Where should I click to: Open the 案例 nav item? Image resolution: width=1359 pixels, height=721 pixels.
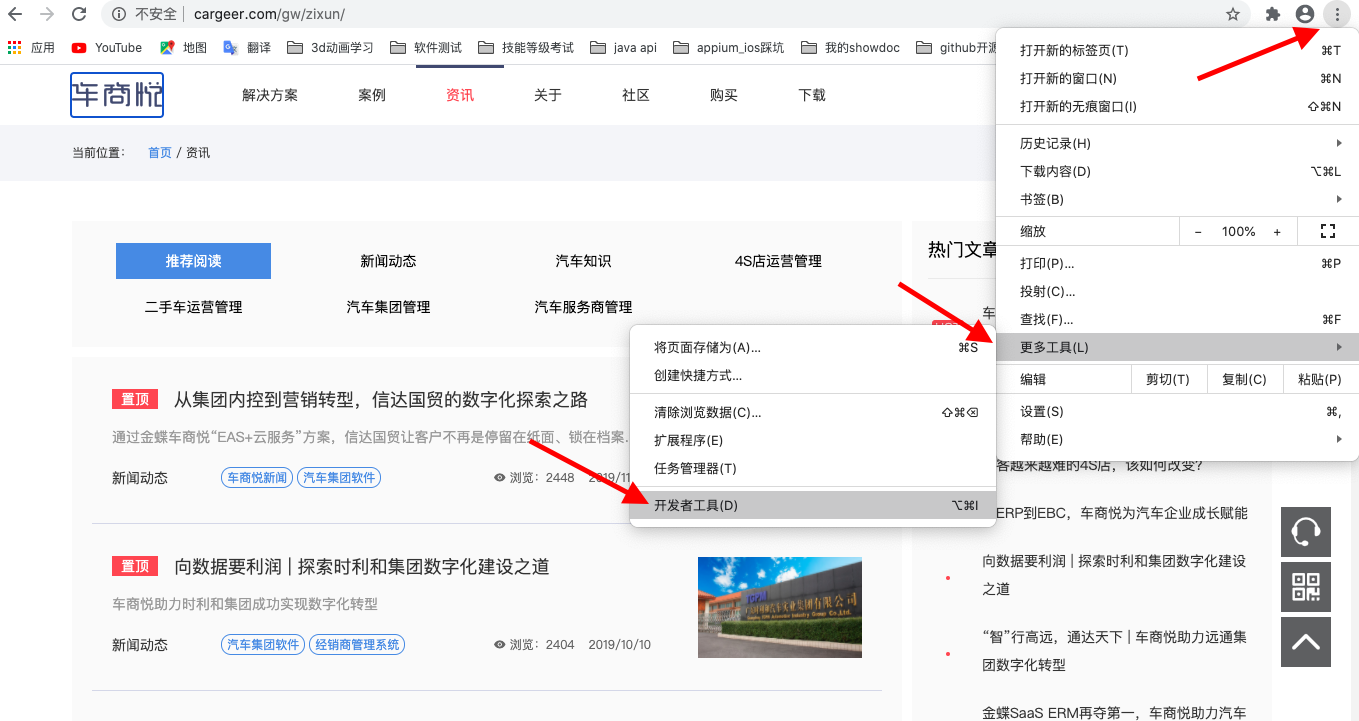(x=372, y=95)
